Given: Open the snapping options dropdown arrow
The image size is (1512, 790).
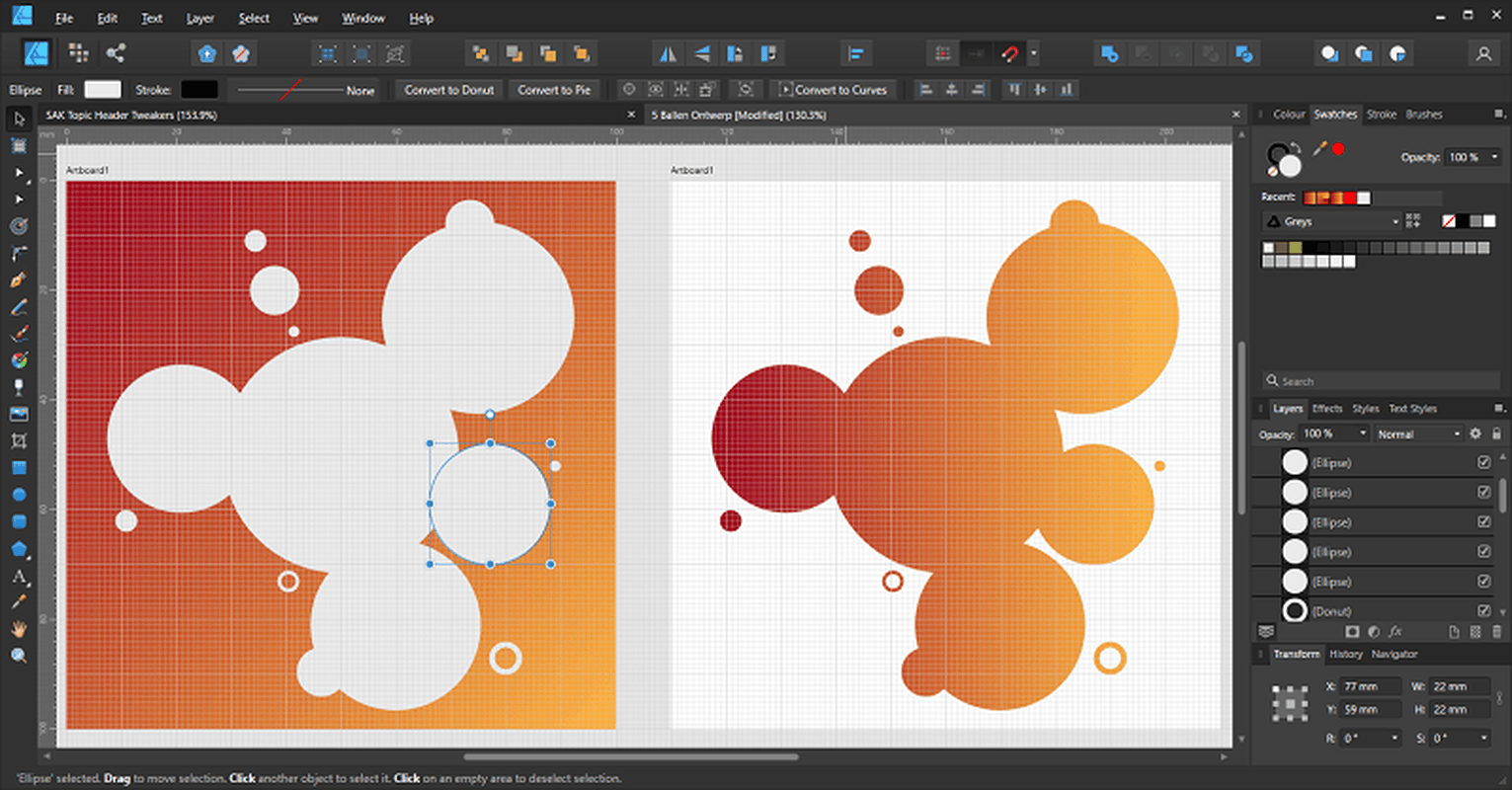Looking at the screenshot, I should (1033, 53).
